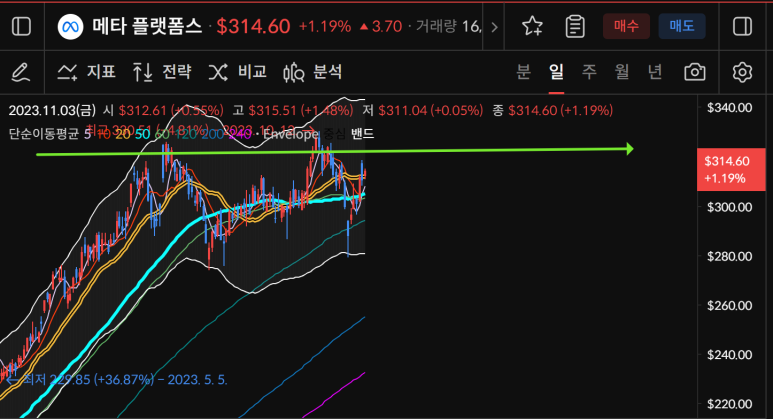This screenshot has width=773, height=419.
Task: Click the $280.00 price axis label
Action: coord(730,256)
